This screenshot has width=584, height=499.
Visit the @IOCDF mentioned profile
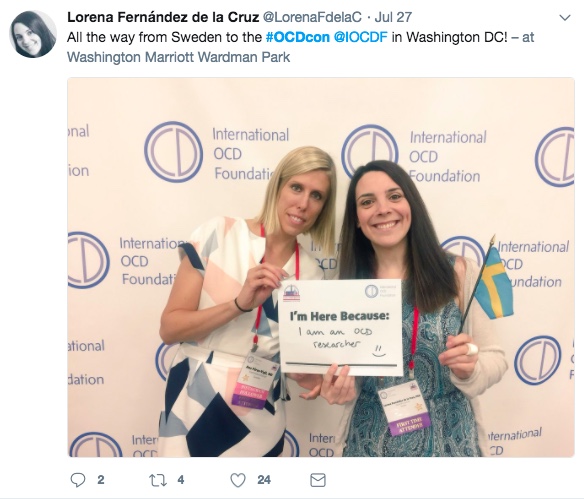tap(361, 37)
